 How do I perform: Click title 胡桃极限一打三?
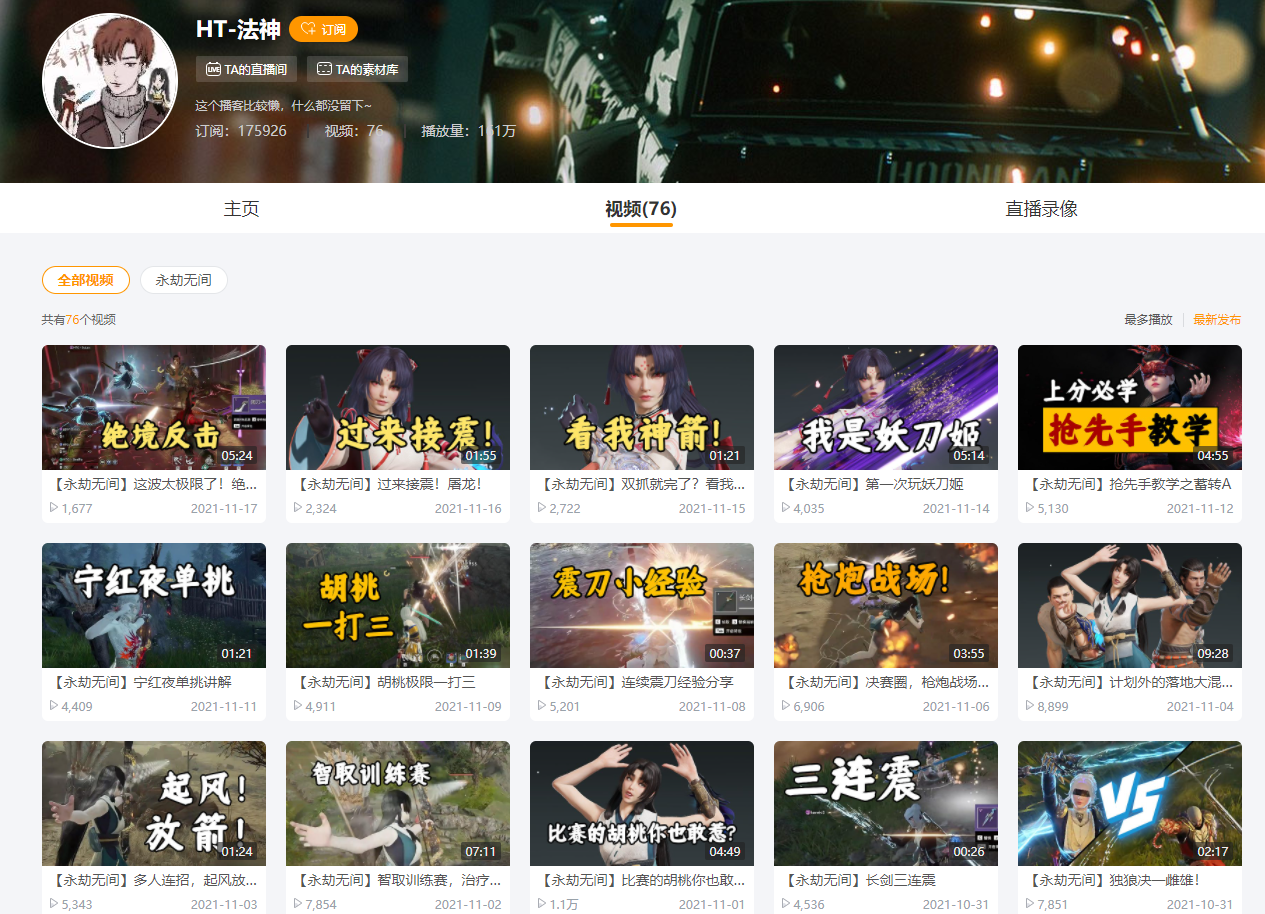tap(384, 682)
